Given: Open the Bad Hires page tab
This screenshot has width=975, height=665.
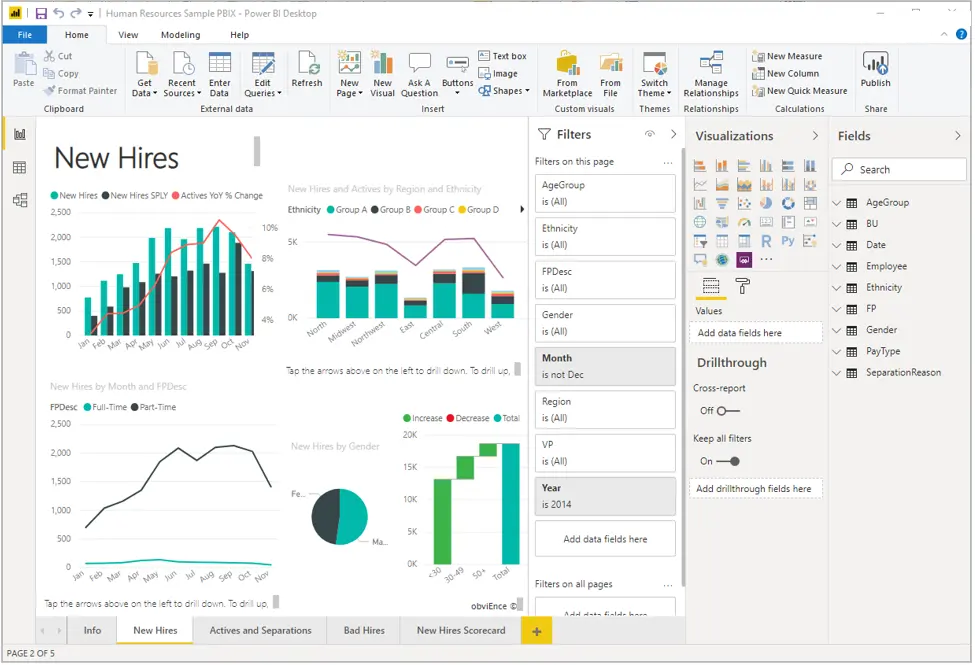Looking at the screenshot, I should click(x=364, y=631).
